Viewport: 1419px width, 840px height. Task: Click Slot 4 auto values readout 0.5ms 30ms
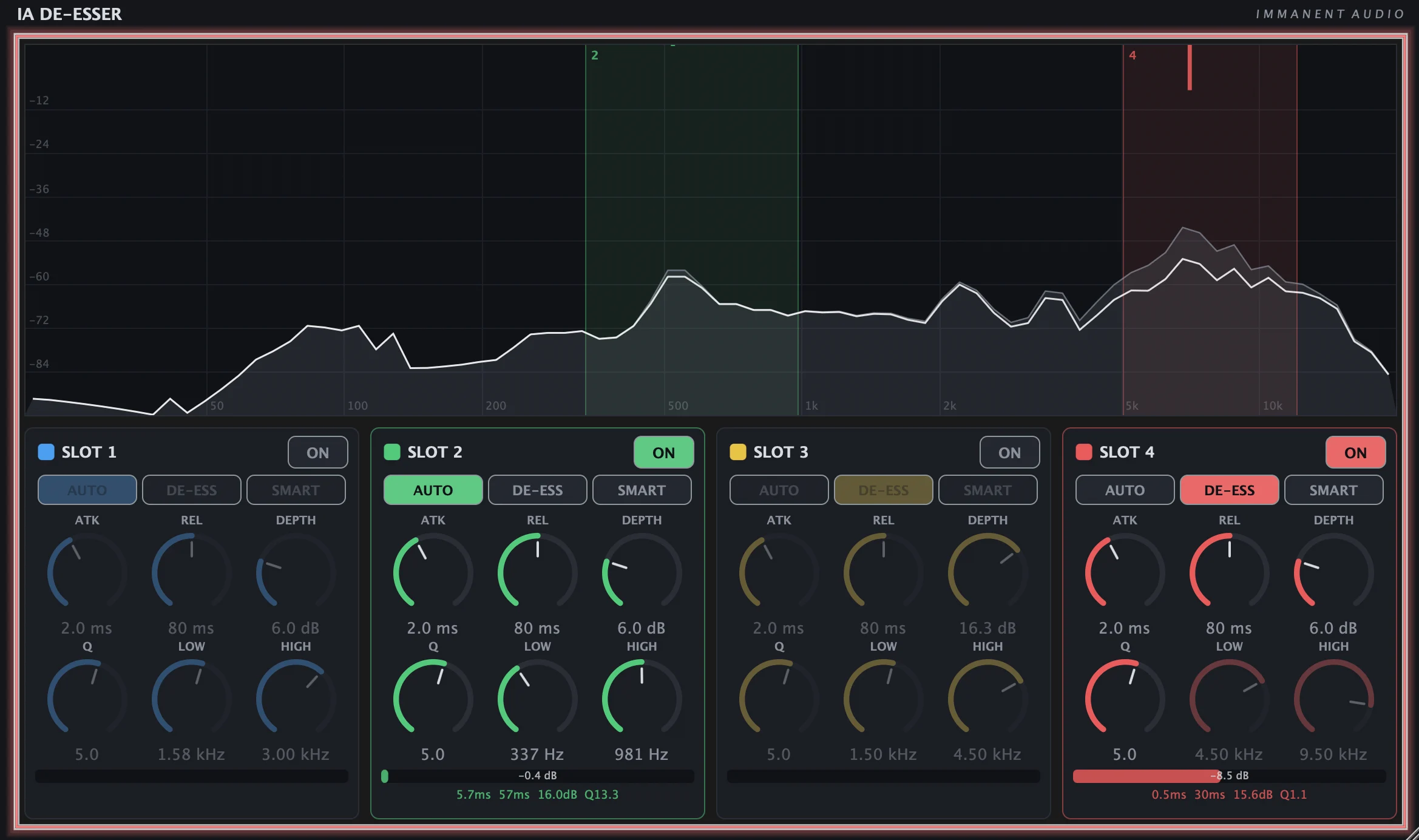point(1230,794)
